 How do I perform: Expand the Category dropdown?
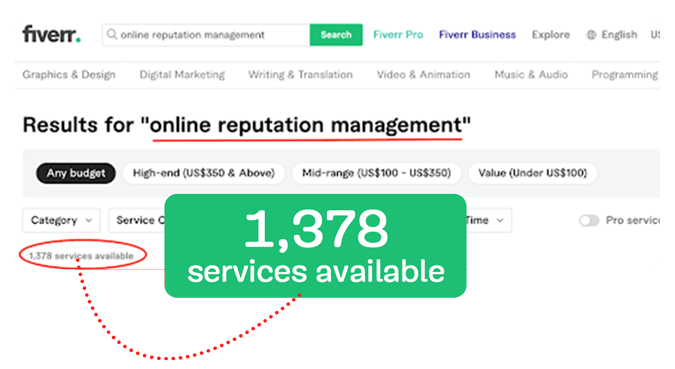pos(61,220)
